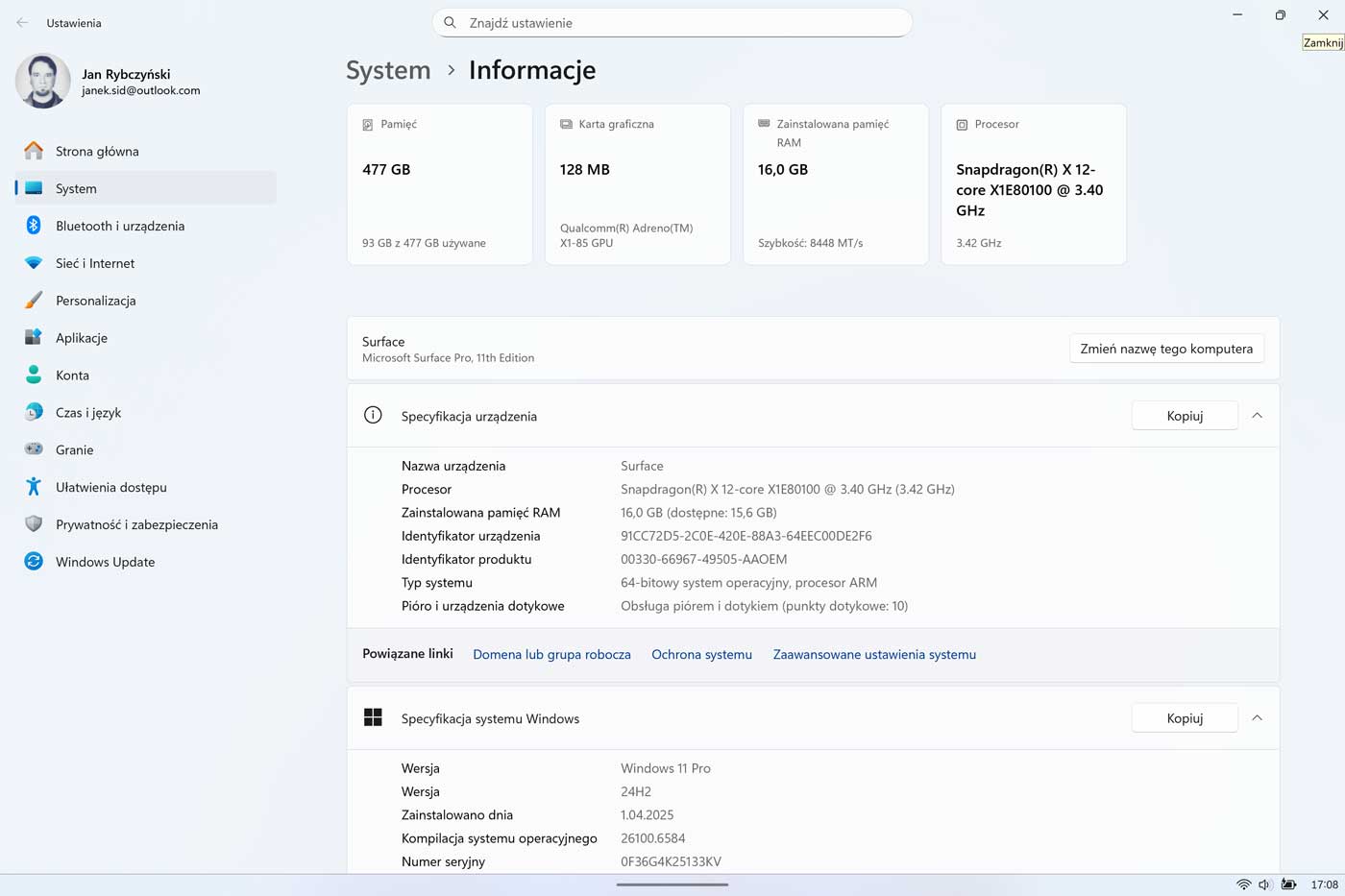Collapse the Specyfikacja urządzenia section

point(1257,416)
